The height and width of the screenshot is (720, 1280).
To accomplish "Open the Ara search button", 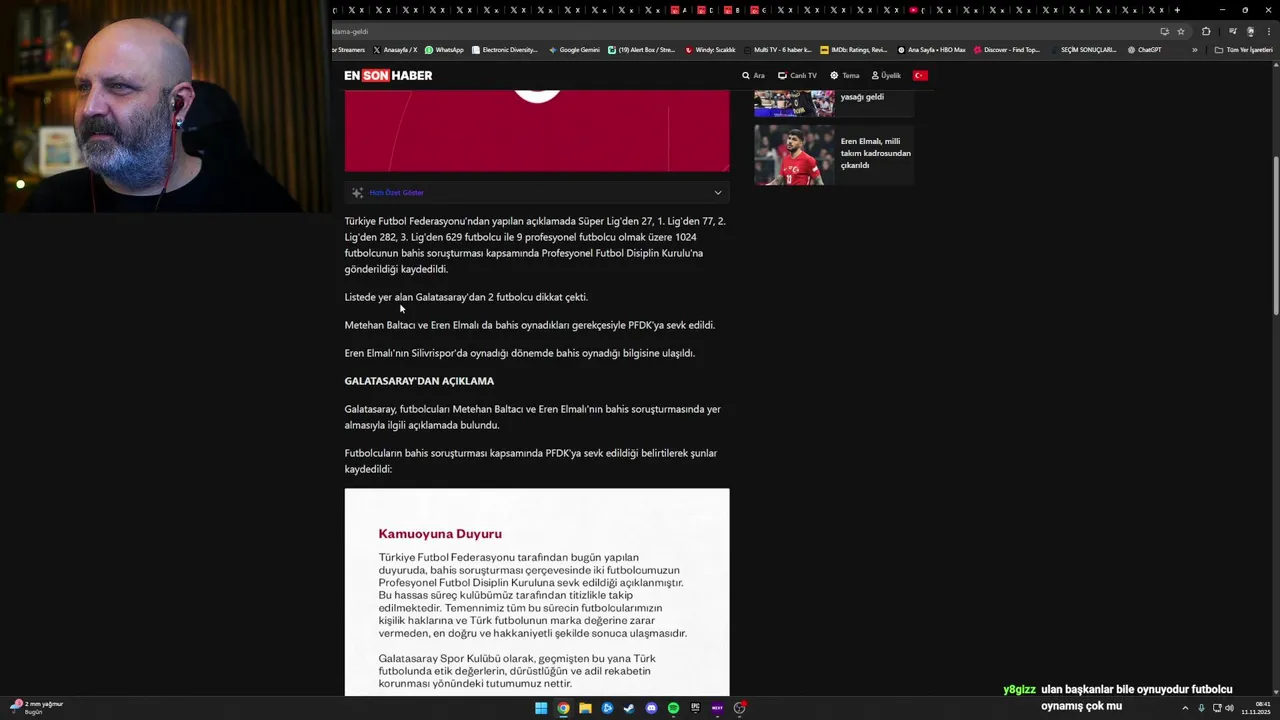I will 753,76.
